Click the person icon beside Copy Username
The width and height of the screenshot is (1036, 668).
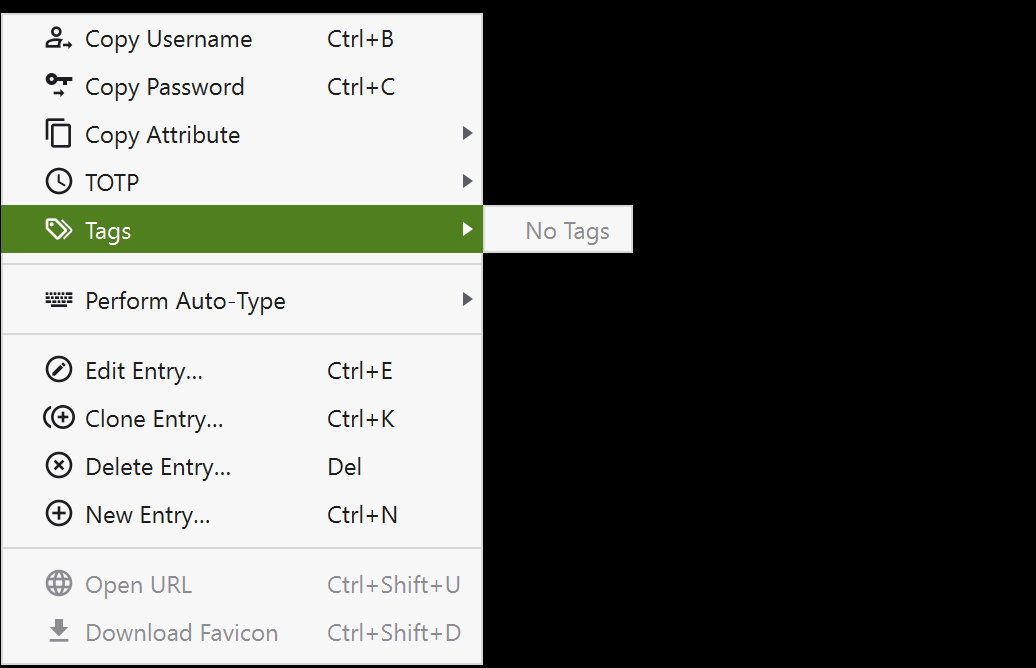click(x=59, y=38)
